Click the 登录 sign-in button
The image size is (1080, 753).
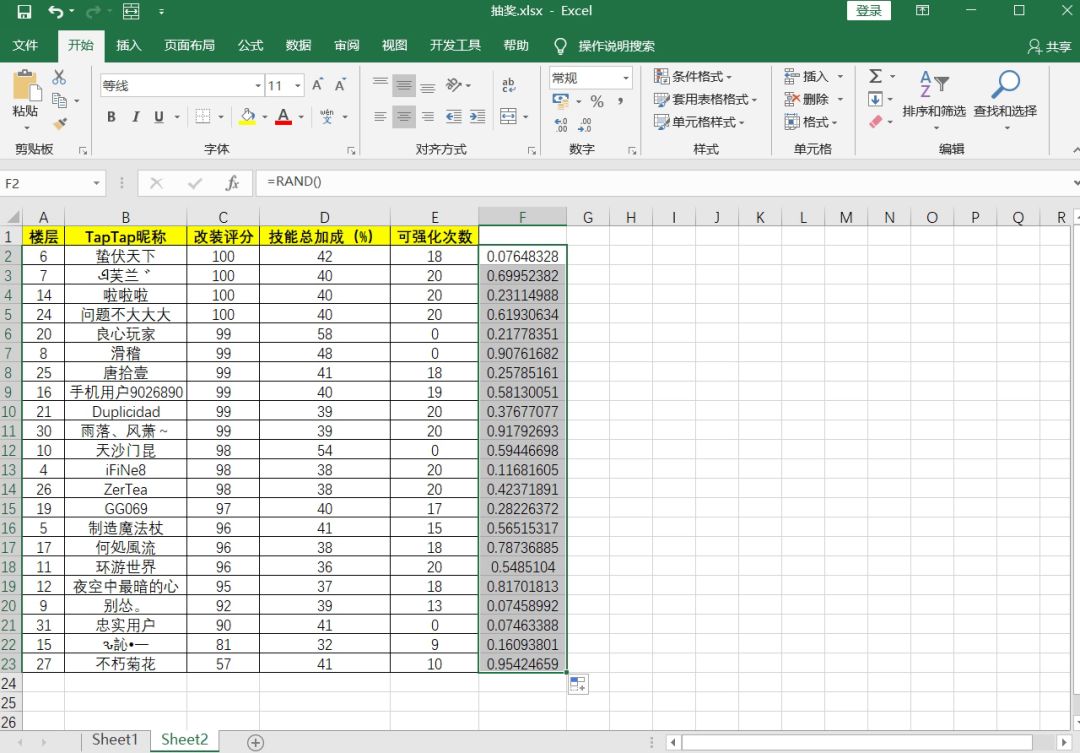pyautogui.click(x=869, y=10)
